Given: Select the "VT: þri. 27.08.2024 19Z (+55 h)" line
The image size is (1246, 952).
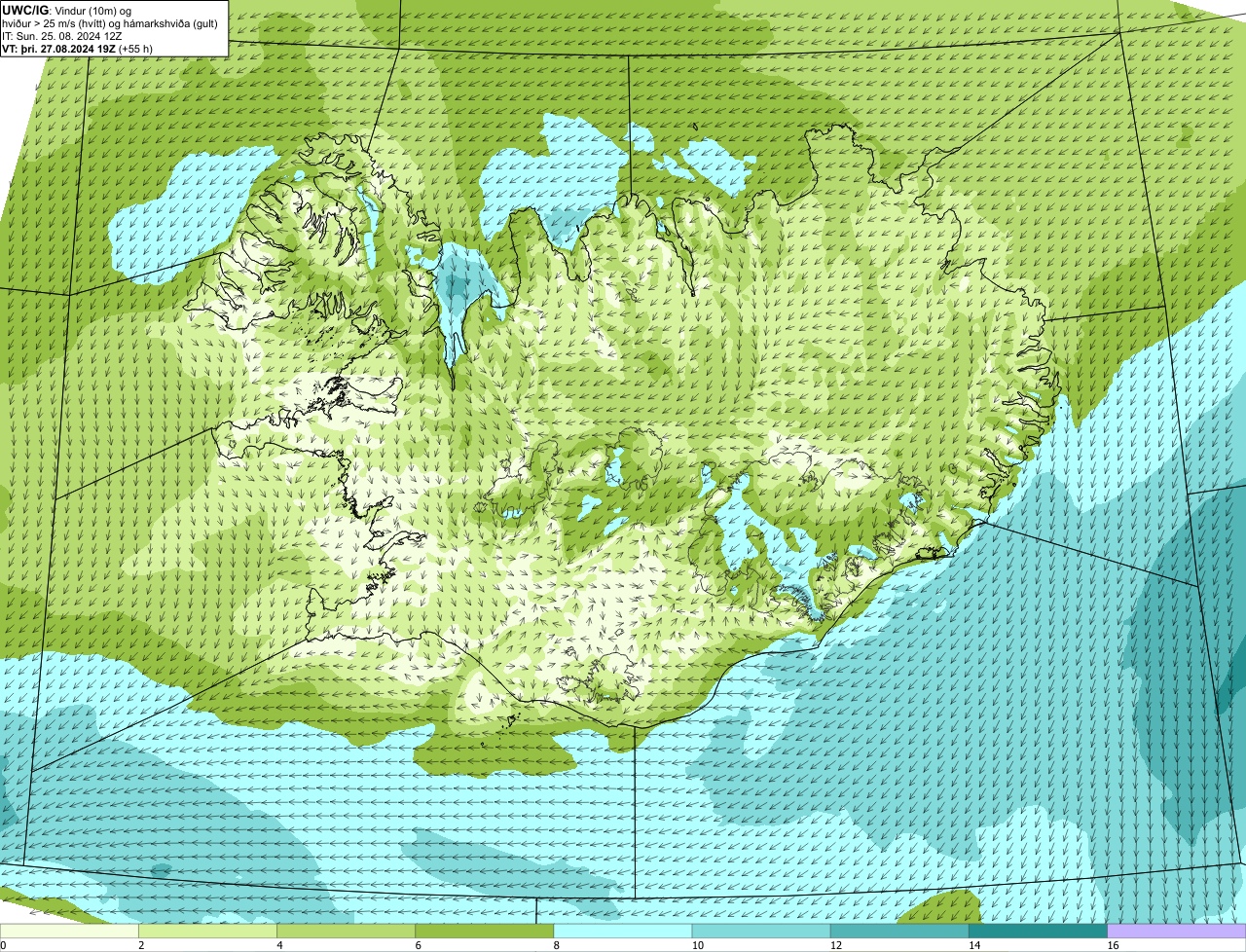Looking at the screenshot, I should (78, 48).
